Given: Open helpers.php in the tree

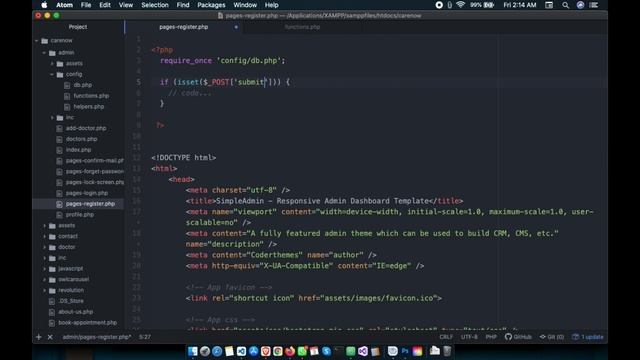Looking at the screenshot, I should (x=89, y=107).
